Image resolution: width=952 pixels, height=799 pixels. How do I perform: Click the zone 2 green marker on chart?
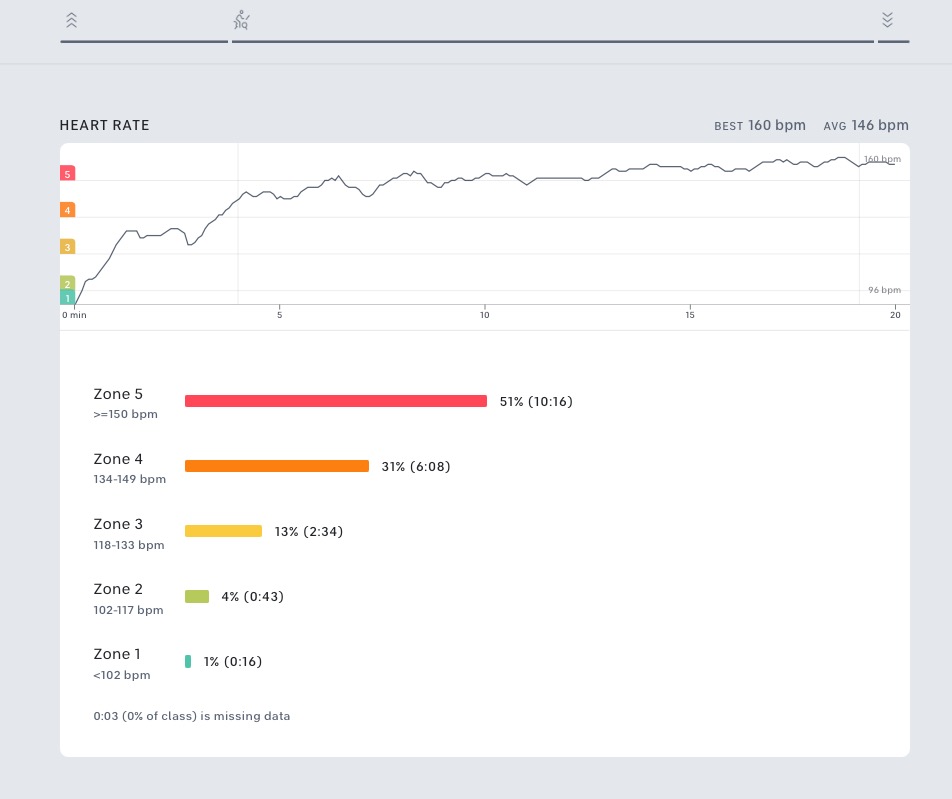pyautogui.click(x=67, y=283)
